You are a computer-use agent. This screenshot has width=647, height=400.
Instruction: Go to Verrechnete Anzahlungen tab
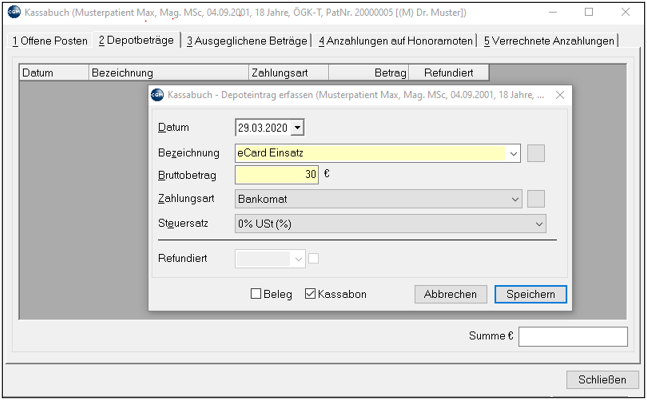tap(549, 41)
